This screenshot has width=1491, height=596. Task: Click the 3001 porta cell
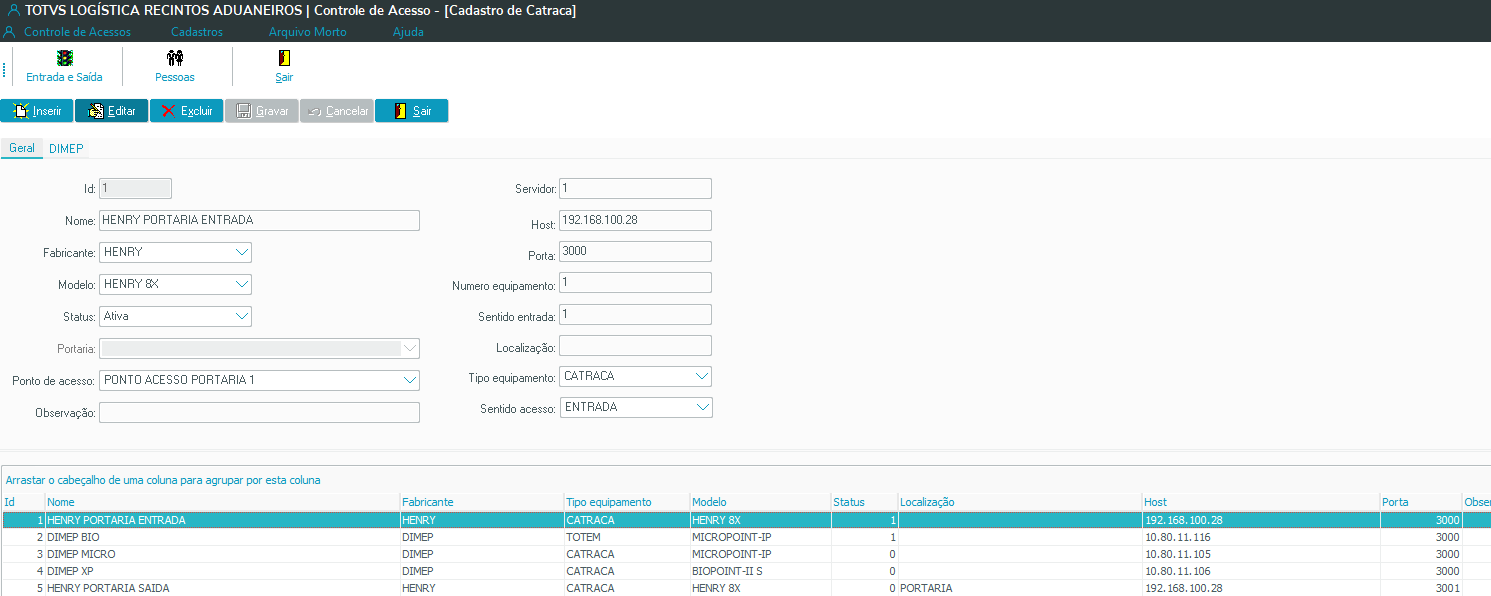1421,588
